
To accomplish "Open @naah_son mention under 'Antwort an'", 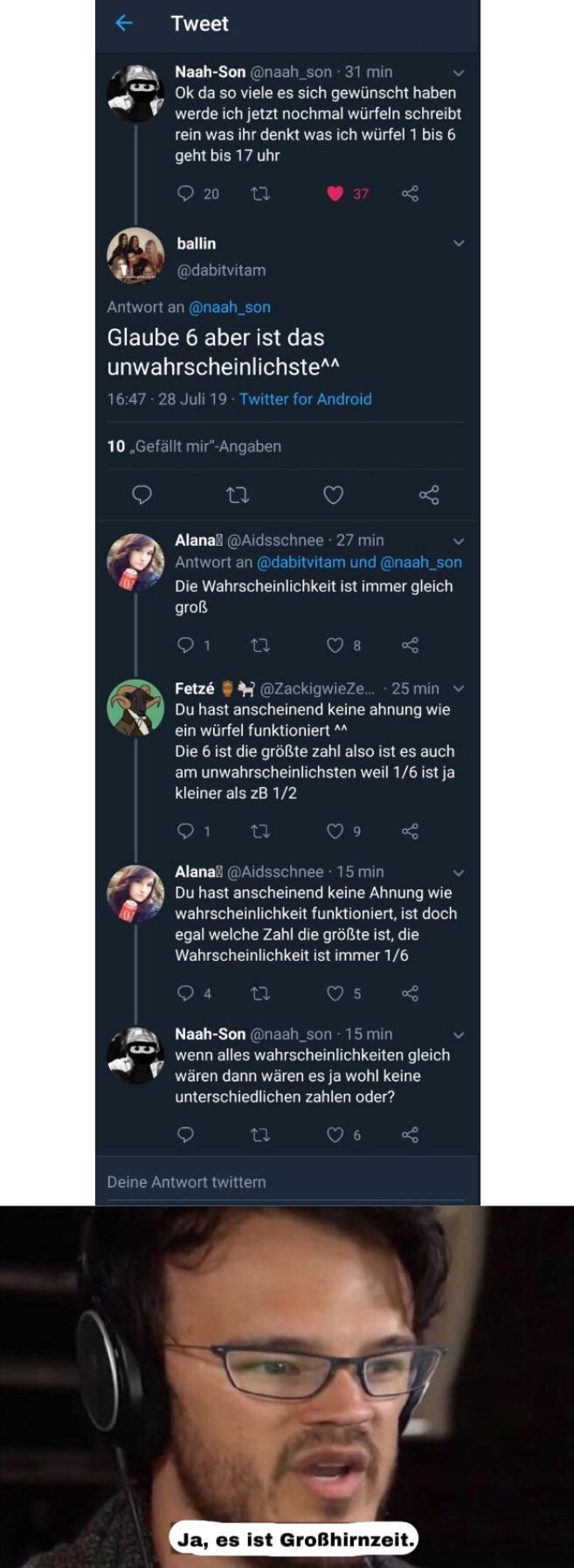I will point(230,307).
